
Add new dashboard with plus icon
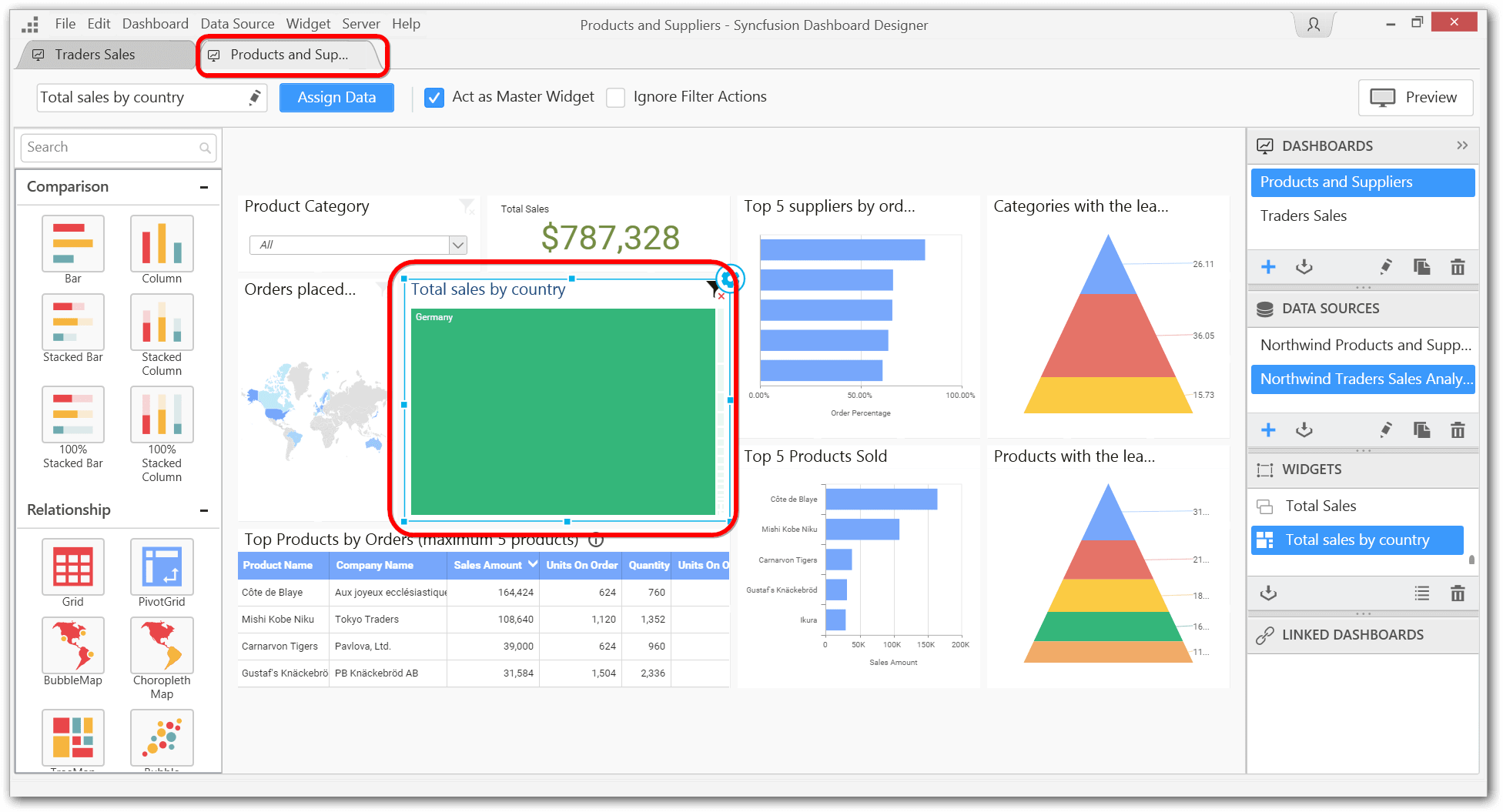[x=1268, y=267]
